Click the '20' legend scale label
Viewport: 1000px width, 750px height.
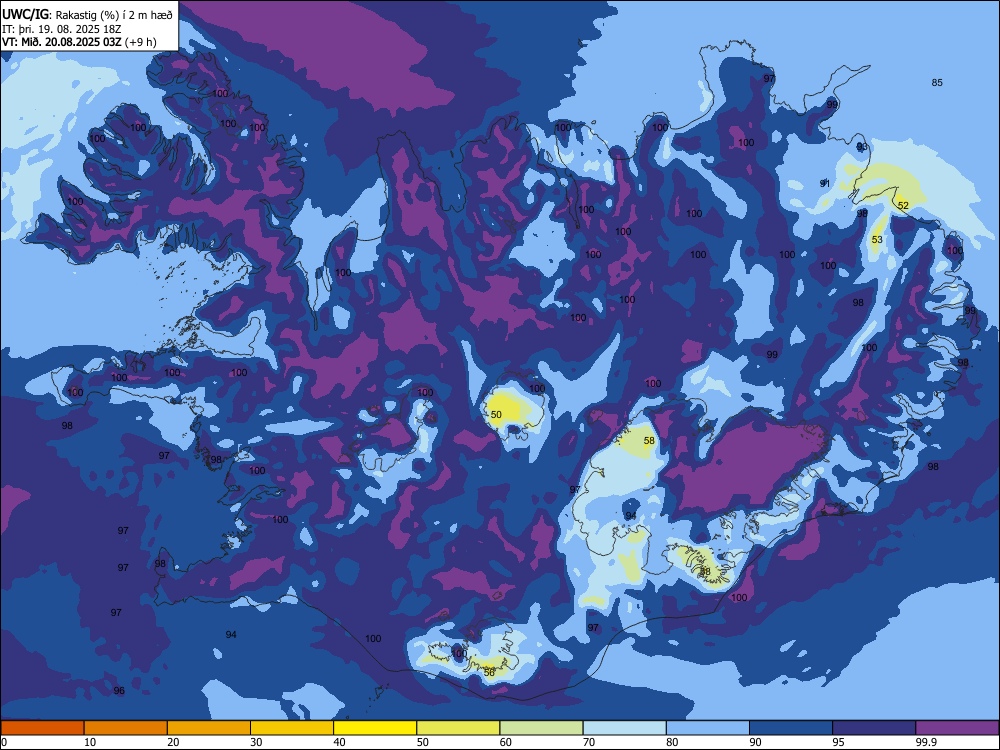click(173, 742)
